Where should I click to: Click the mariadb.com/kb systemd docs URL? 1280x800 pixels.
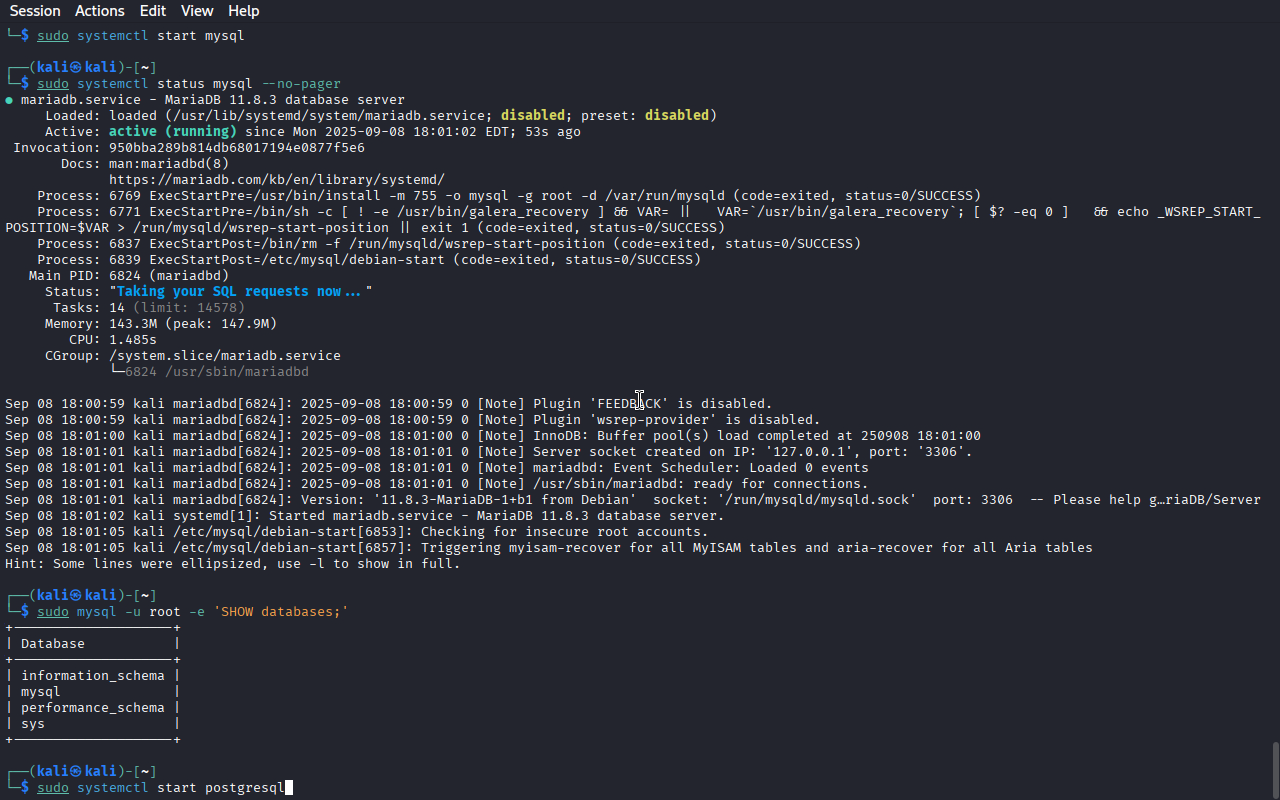click(277, 180)
